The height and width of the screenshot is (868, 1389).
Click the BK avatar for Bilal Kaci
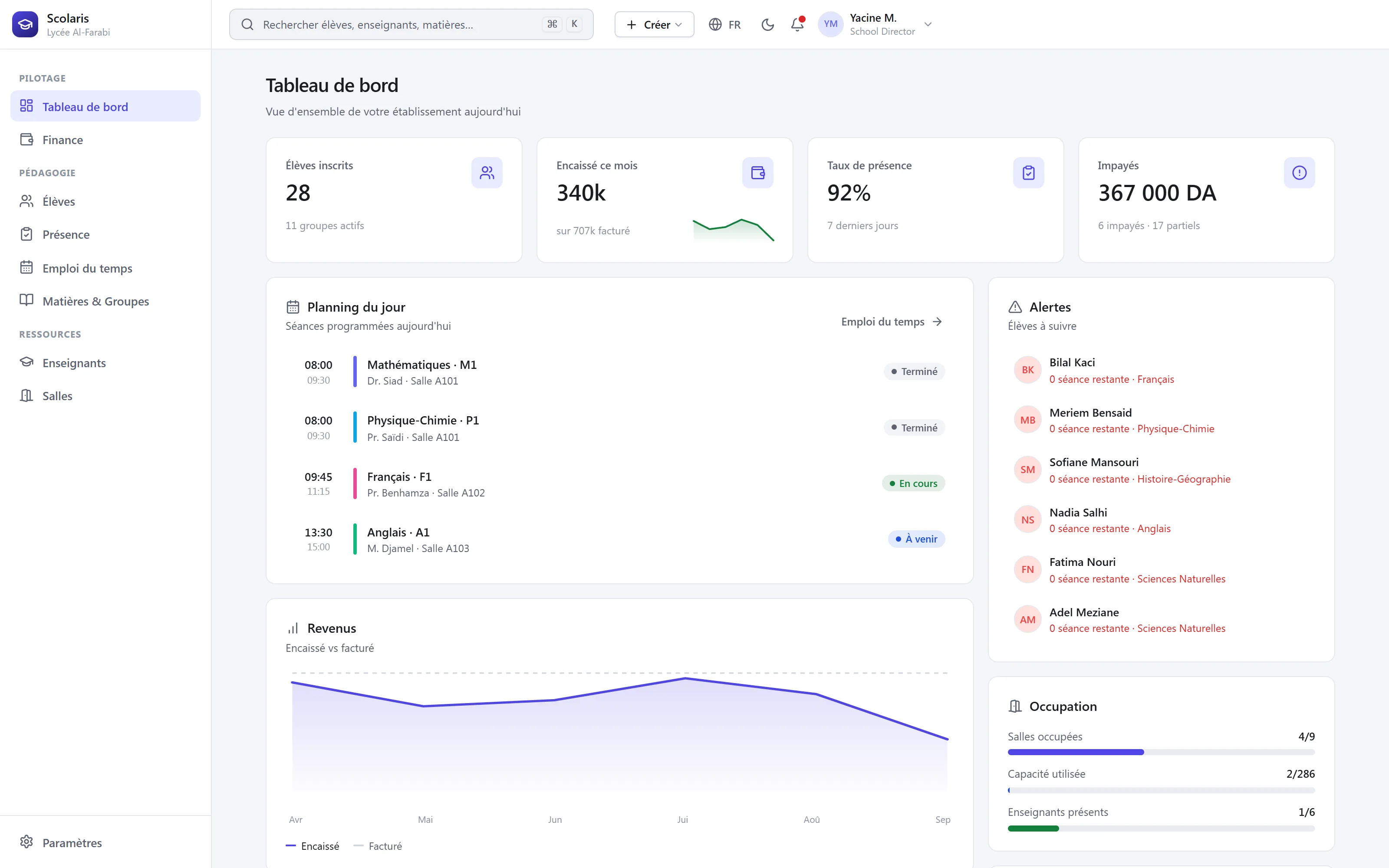point(1027,370)
